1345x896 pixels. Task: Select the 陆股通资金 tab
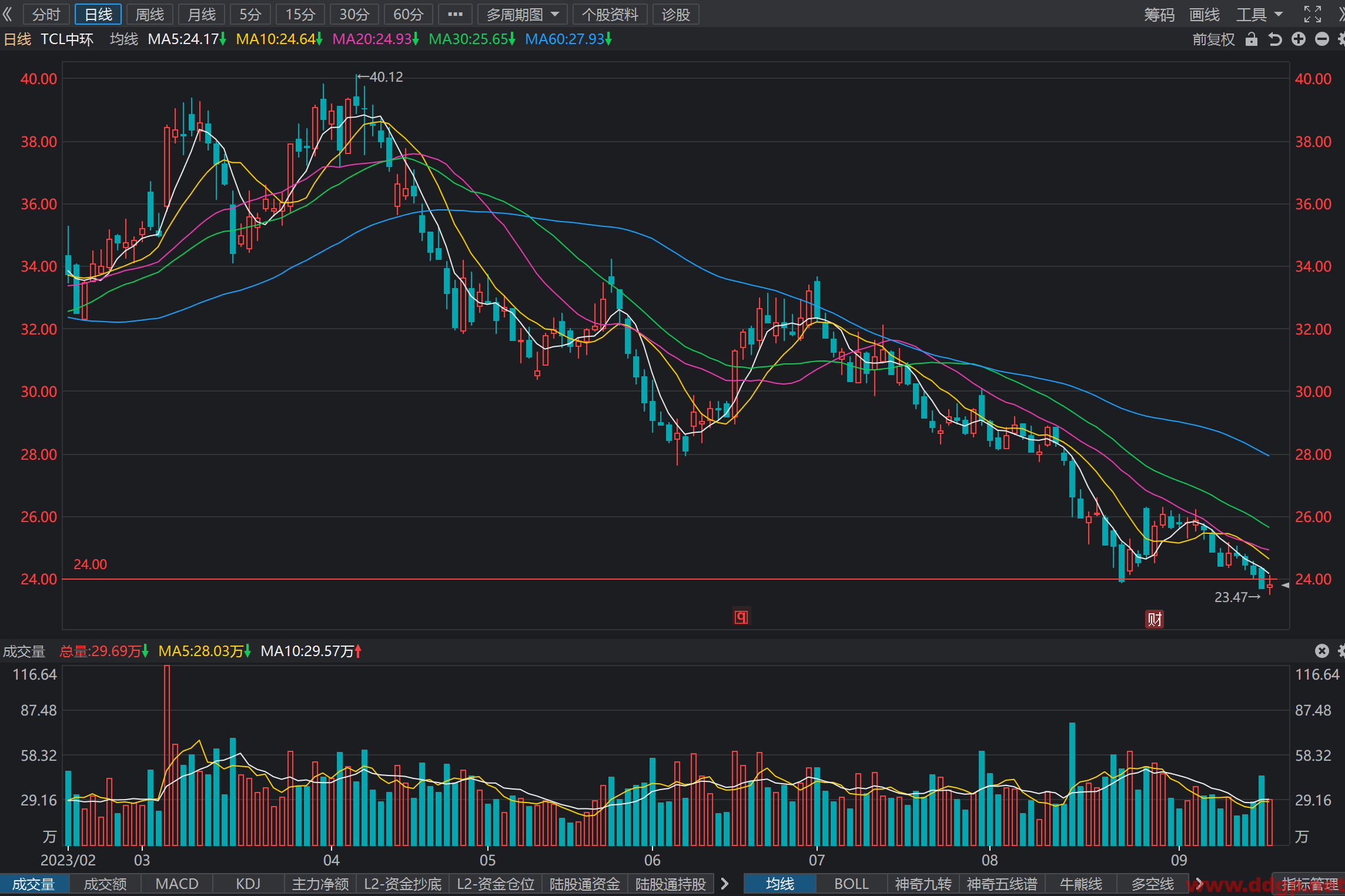pos(585,884)
